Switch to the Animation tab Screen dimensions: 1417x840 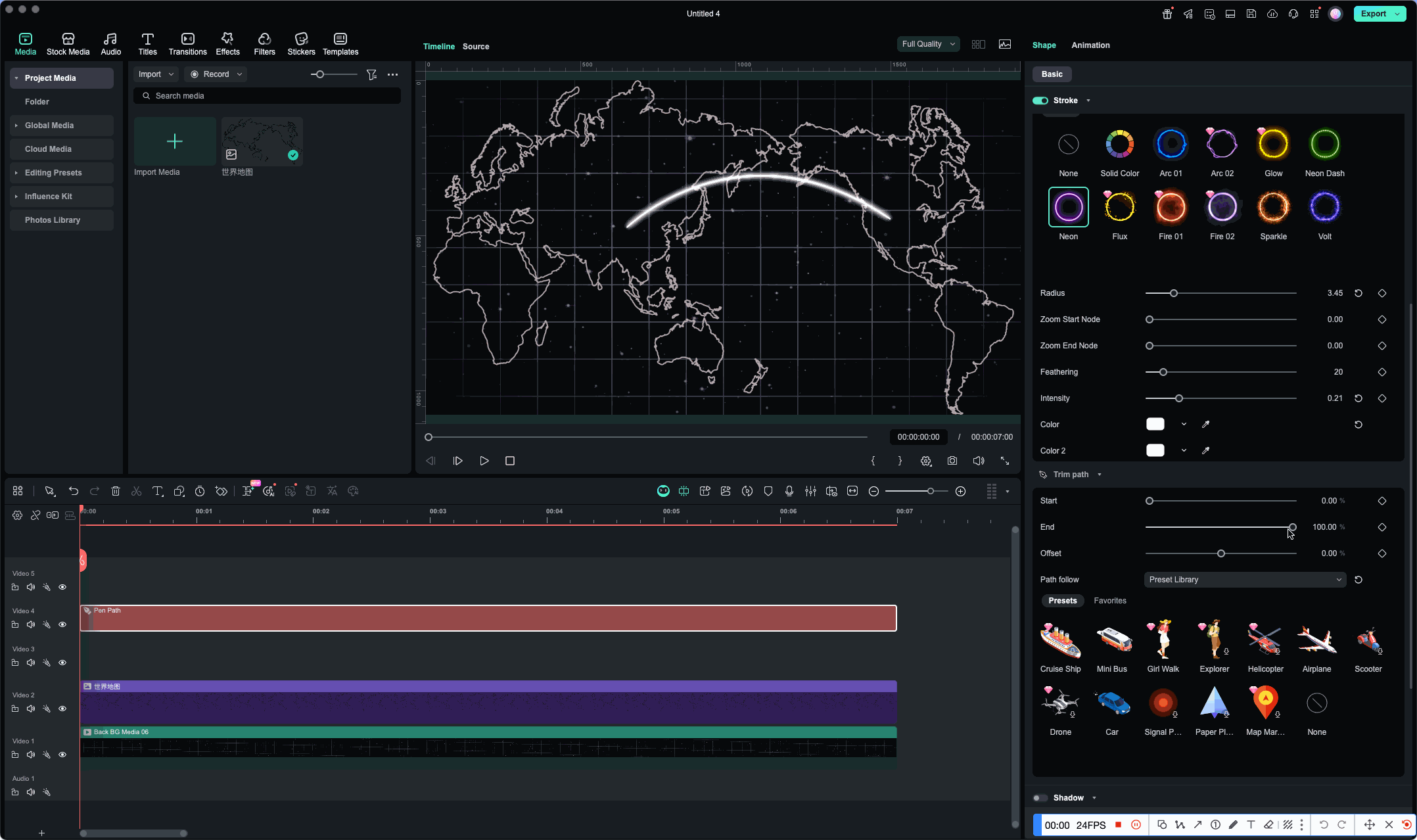click(1090, 45)
